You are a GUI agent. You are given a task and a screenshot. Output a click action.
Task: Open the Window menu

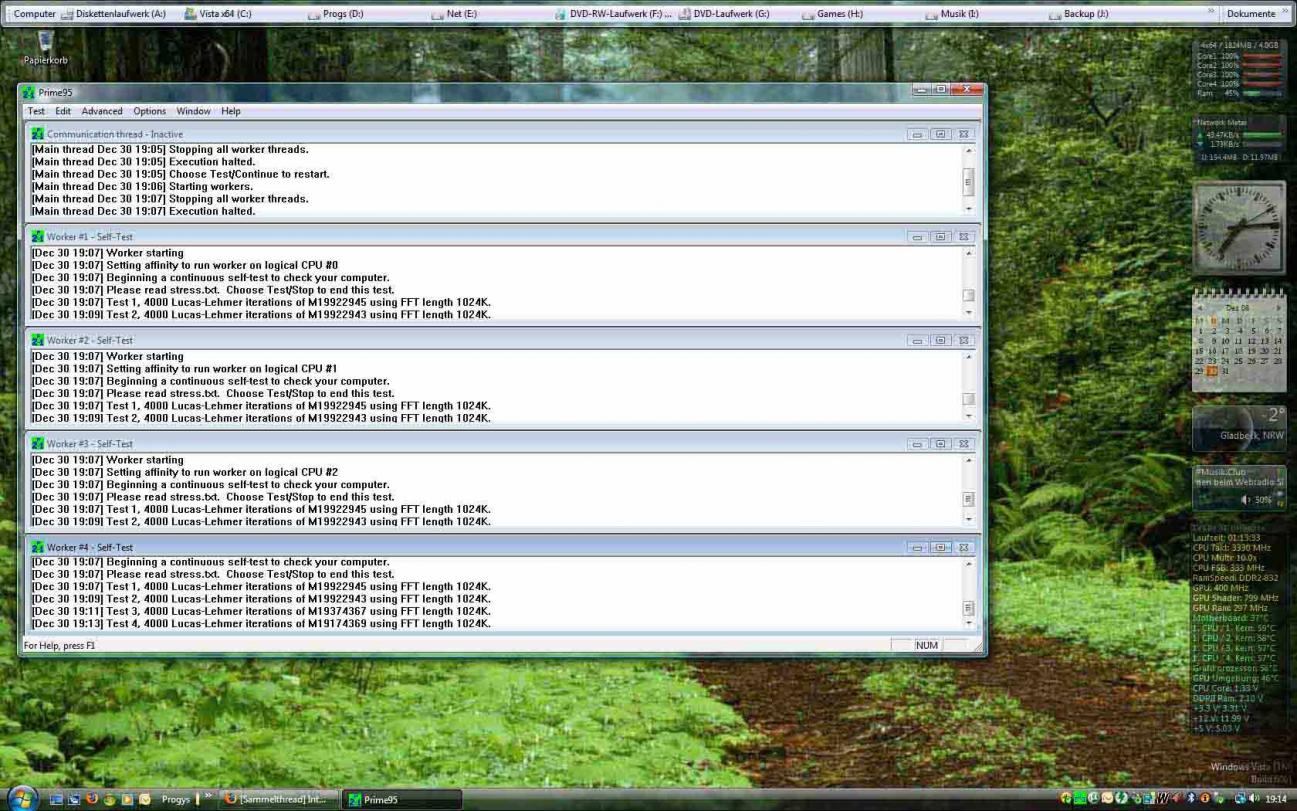[194, 111]
